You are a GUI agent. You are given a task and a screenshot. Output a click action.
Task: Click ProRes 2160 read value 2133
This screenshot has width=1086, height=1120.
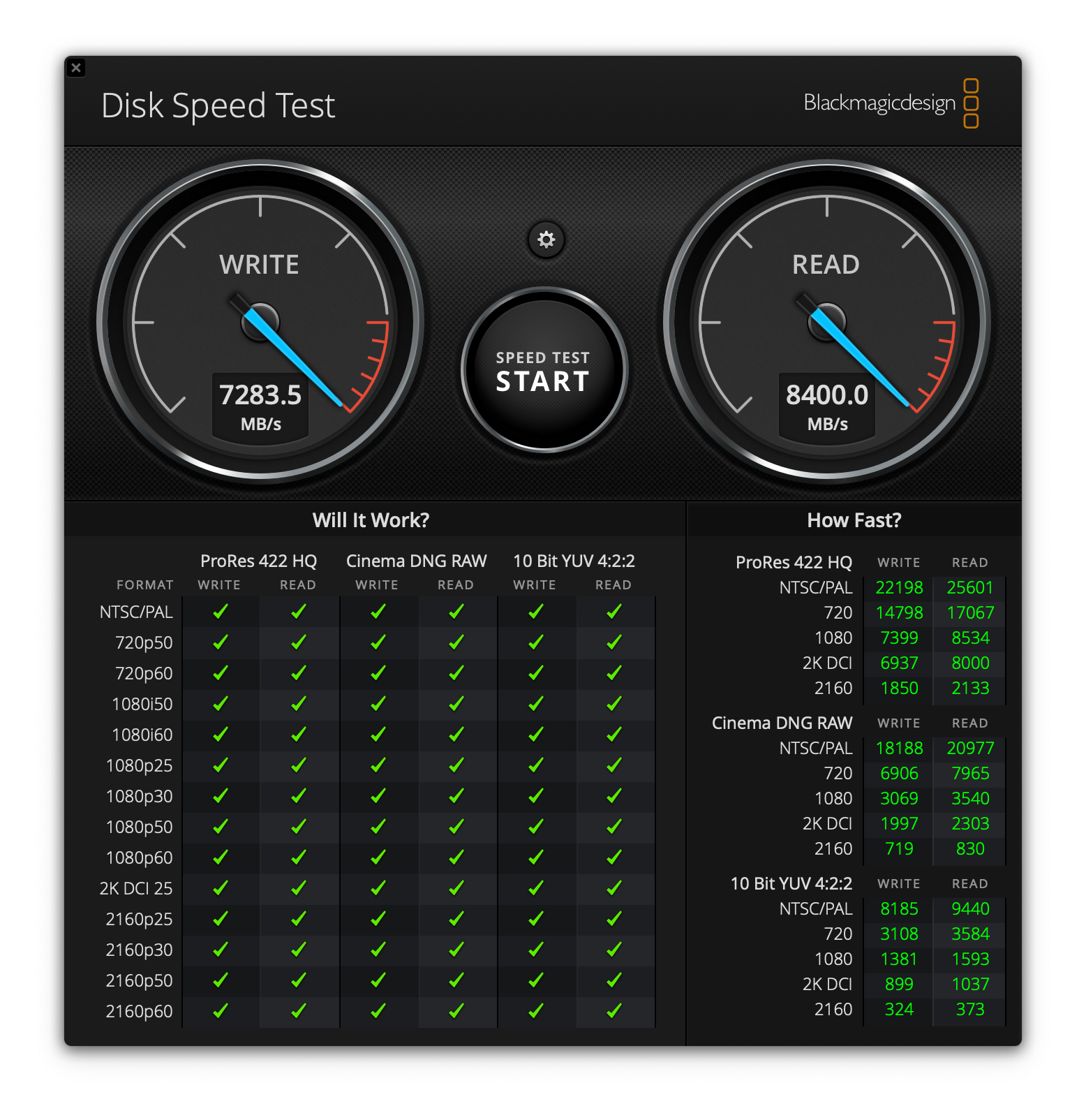click(970, 688)
